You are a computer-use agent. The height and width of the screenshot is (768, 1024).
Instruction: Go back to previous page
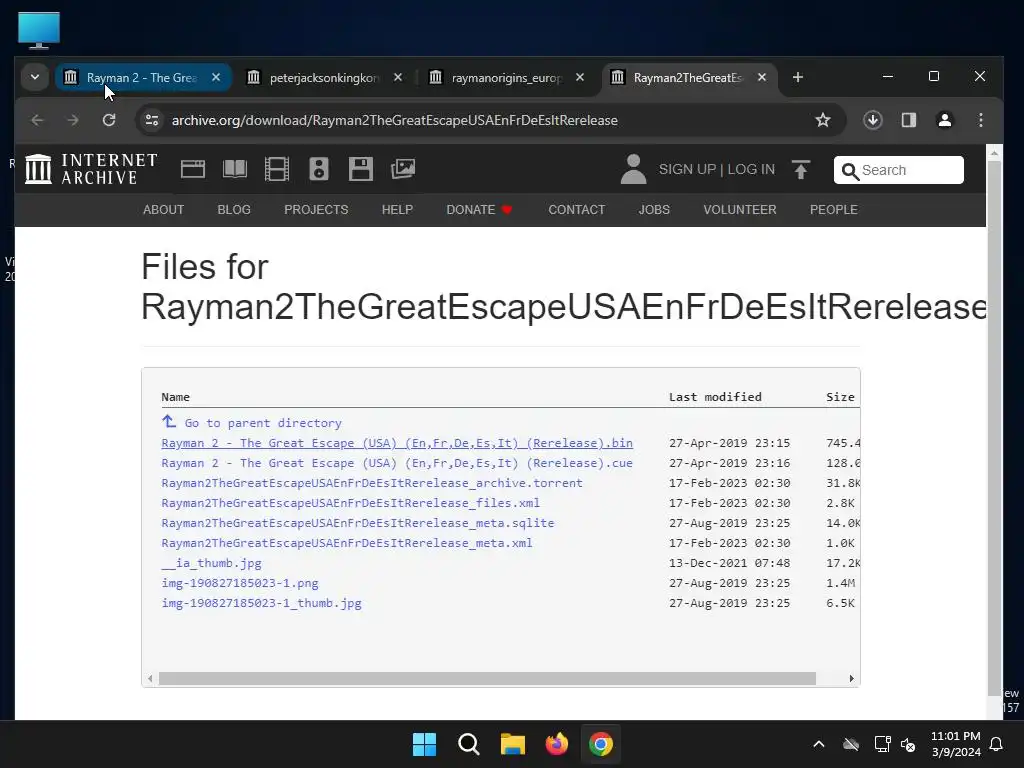click(37, 120)
